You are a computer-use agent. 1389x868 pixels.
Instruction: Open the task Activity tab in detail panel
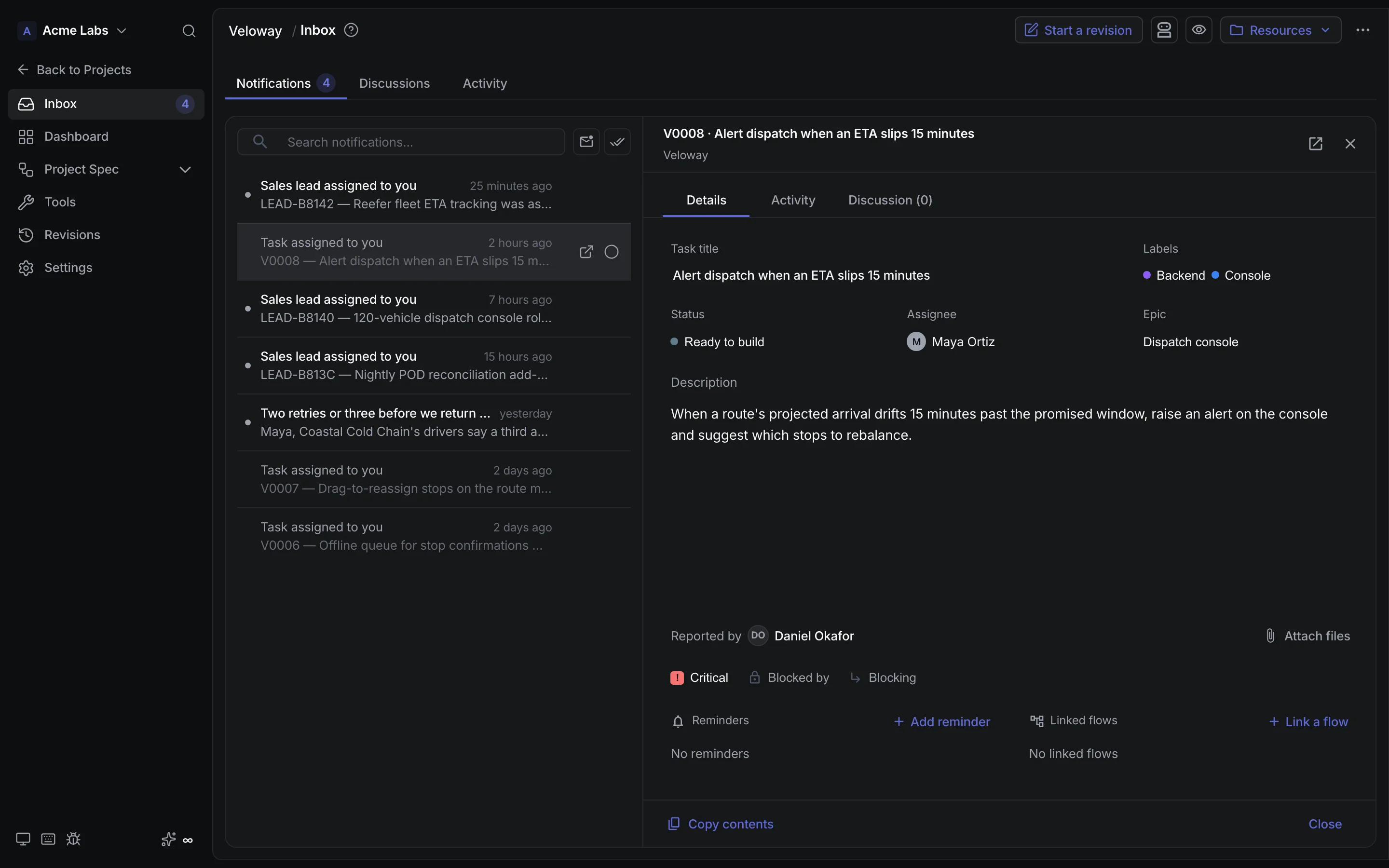click(x=793, y=200)
